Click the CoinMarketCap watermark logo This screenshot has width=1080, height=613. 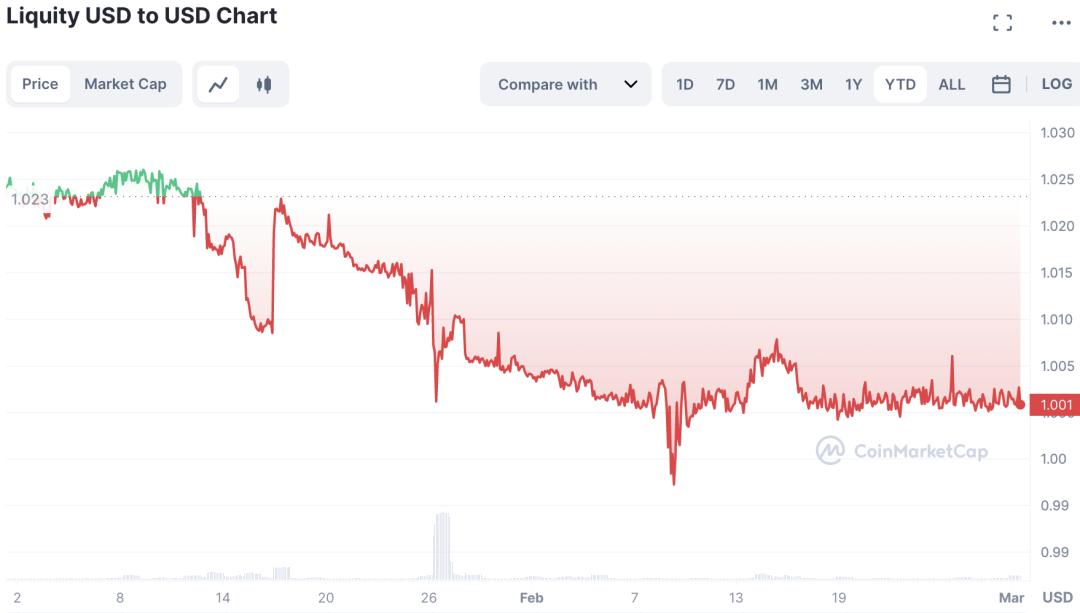(902, 451)
